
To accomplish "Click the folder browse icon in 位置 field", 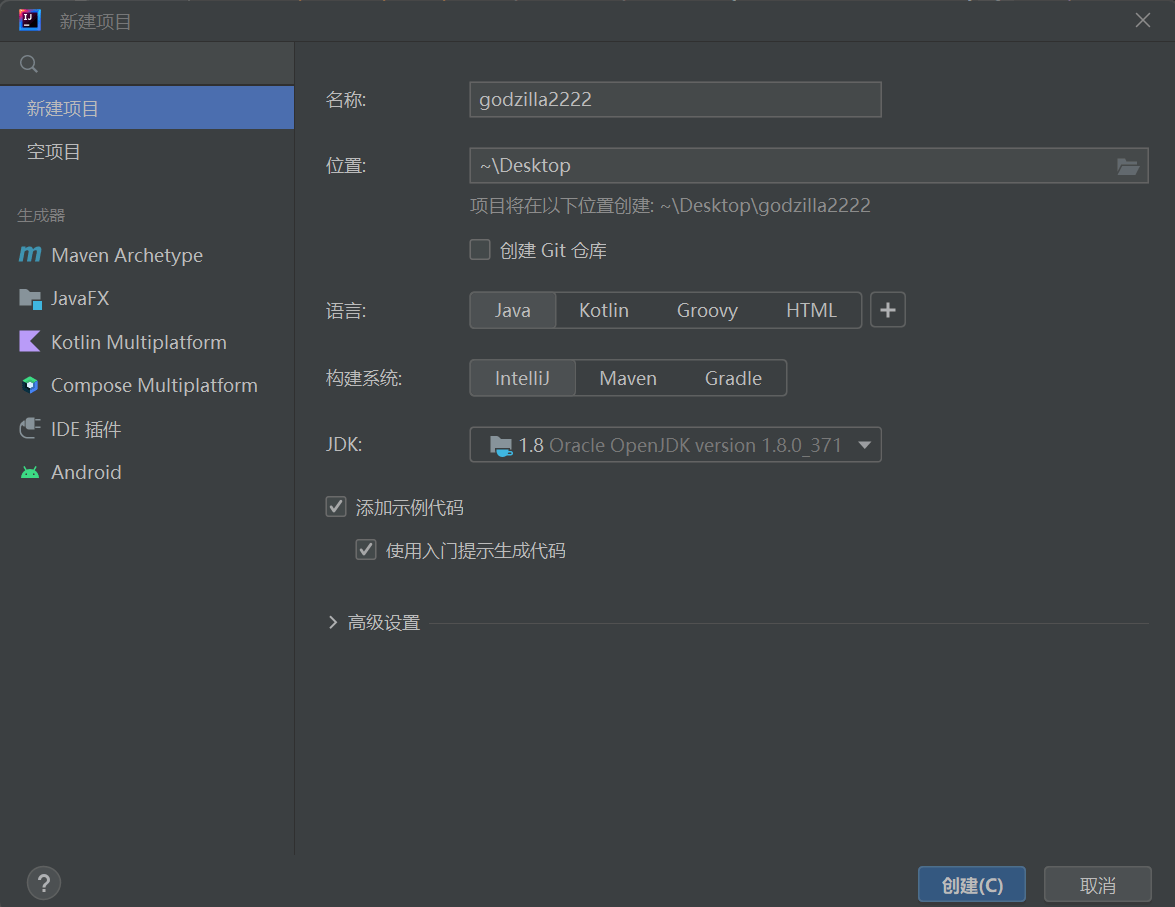I will (x=1127, y=166).
